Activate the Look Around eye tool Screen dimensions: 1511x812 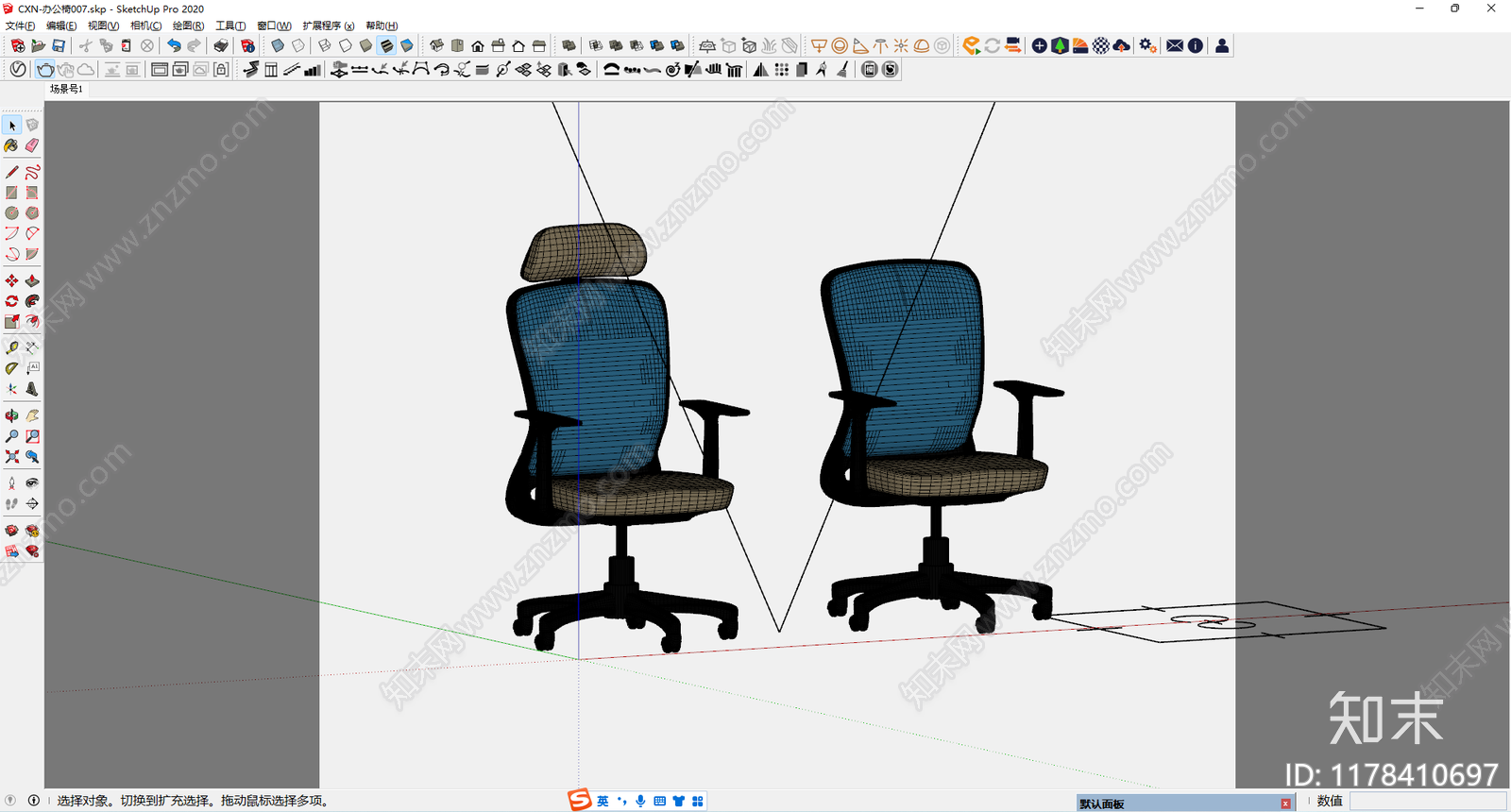click(32, 482)
